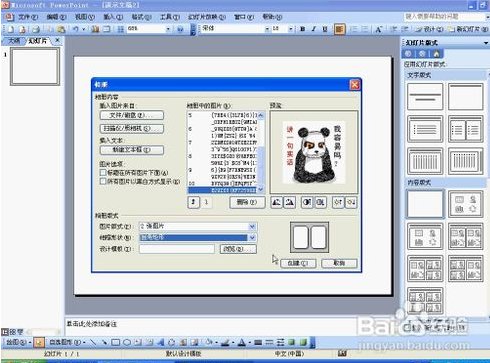Select the Rectangle drawing tool
Screen dimensions: 490x363
point(116,342)
